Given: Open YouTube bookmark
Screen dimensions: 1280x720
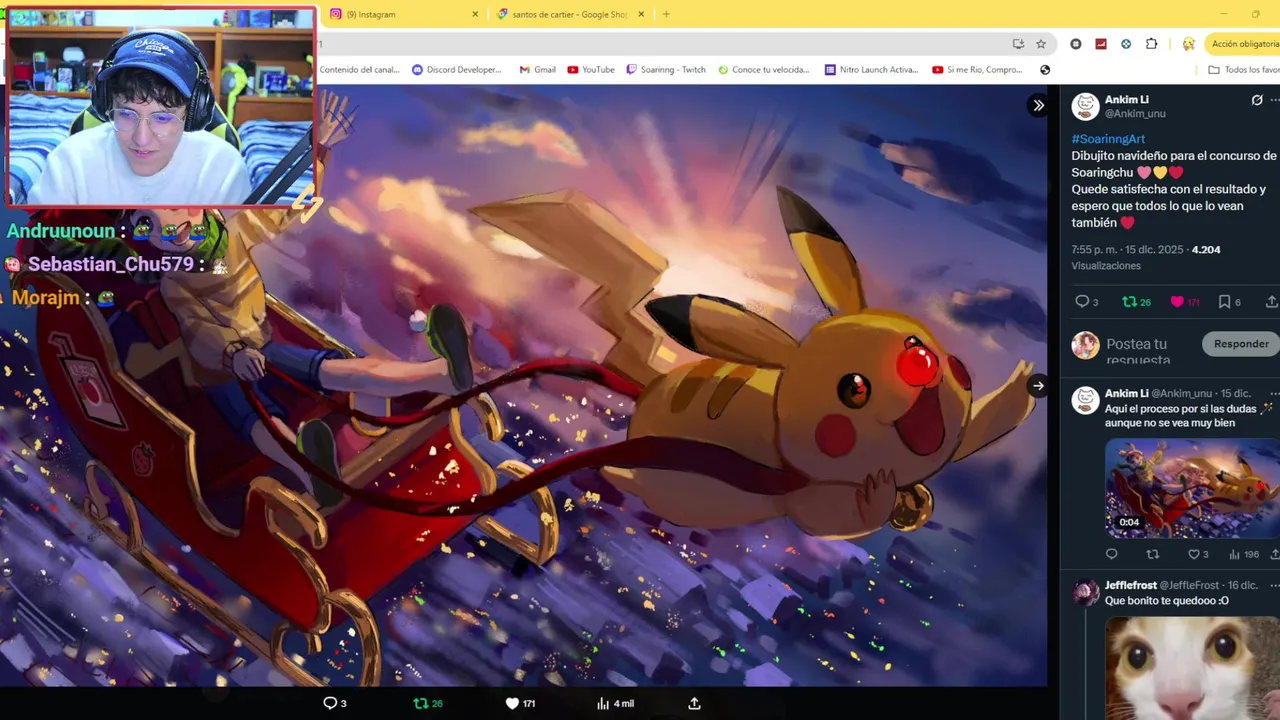Looking at the screenshot, I should (x=591, y=70).
